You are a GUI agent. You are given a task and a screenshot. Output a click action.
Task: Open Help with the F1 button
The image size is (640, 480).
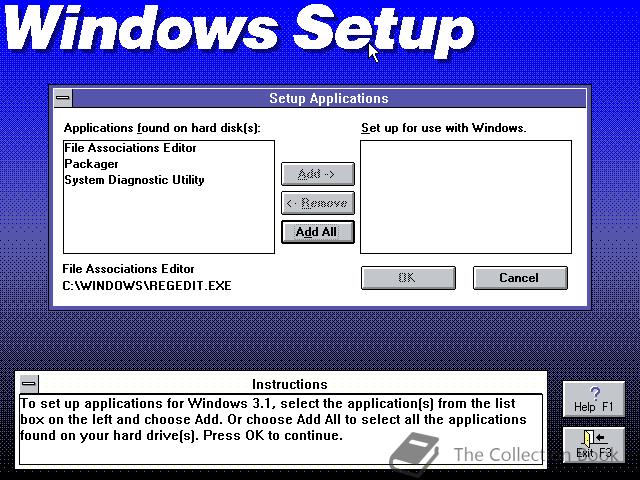pyautogui.click(x=593, y=399)
